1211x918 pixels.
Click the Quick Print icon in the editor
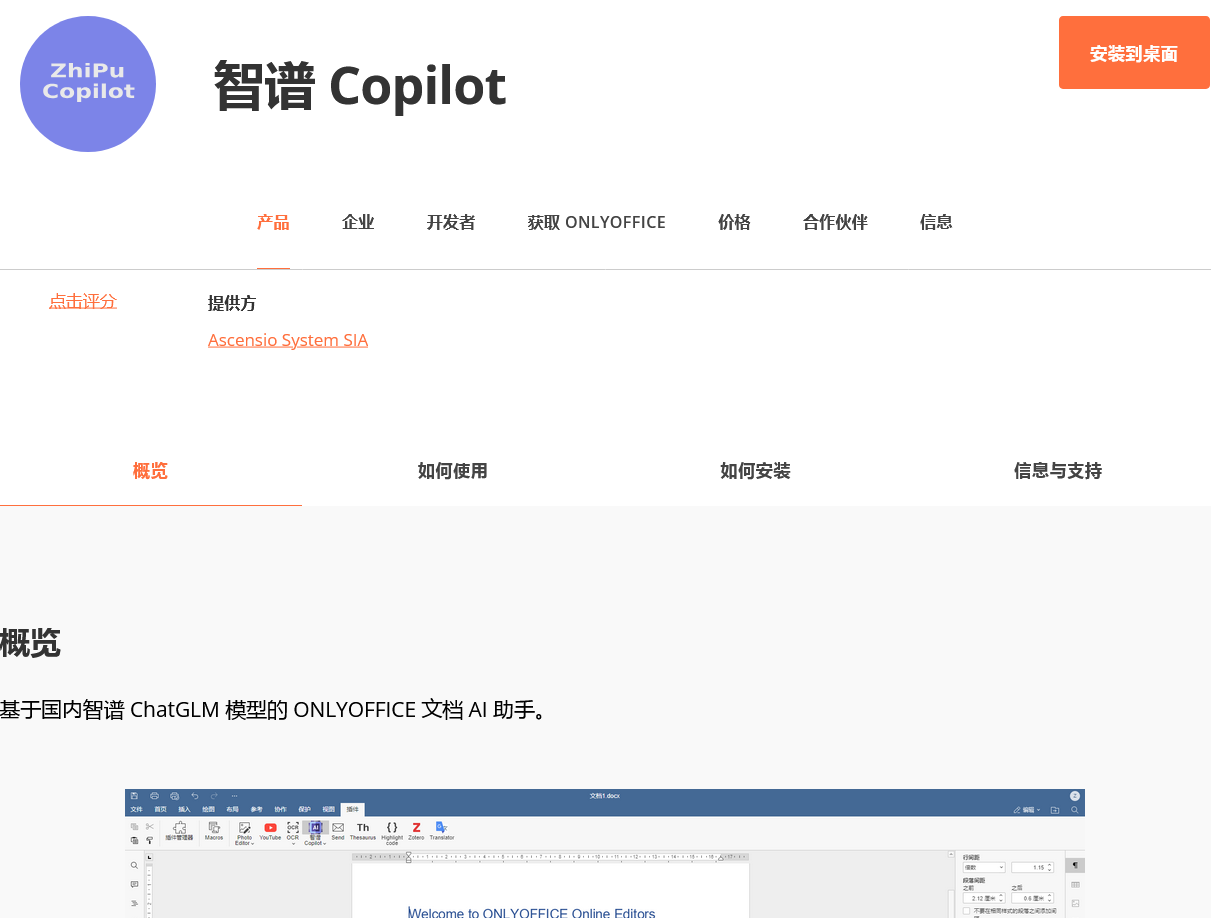click(175, 796)
